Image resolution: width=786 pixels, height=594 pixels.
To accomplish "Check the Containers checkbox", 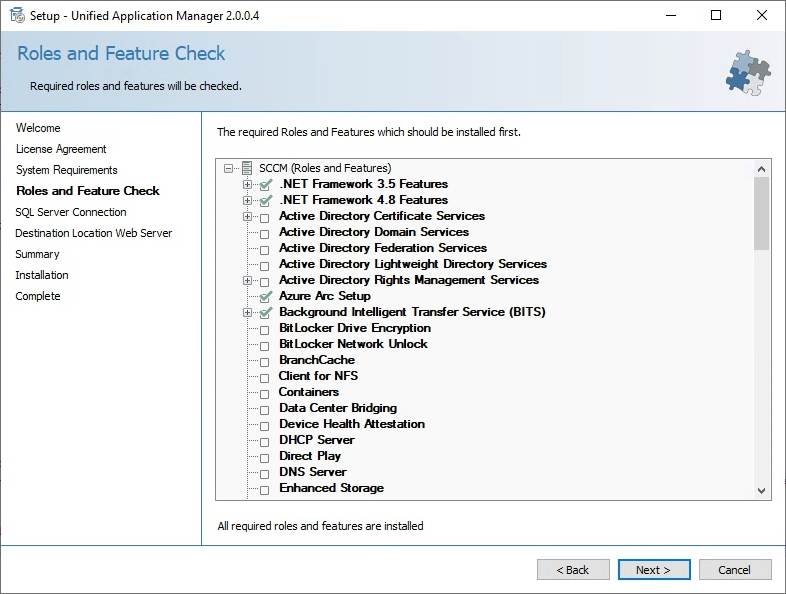I will tap(265, 394).
